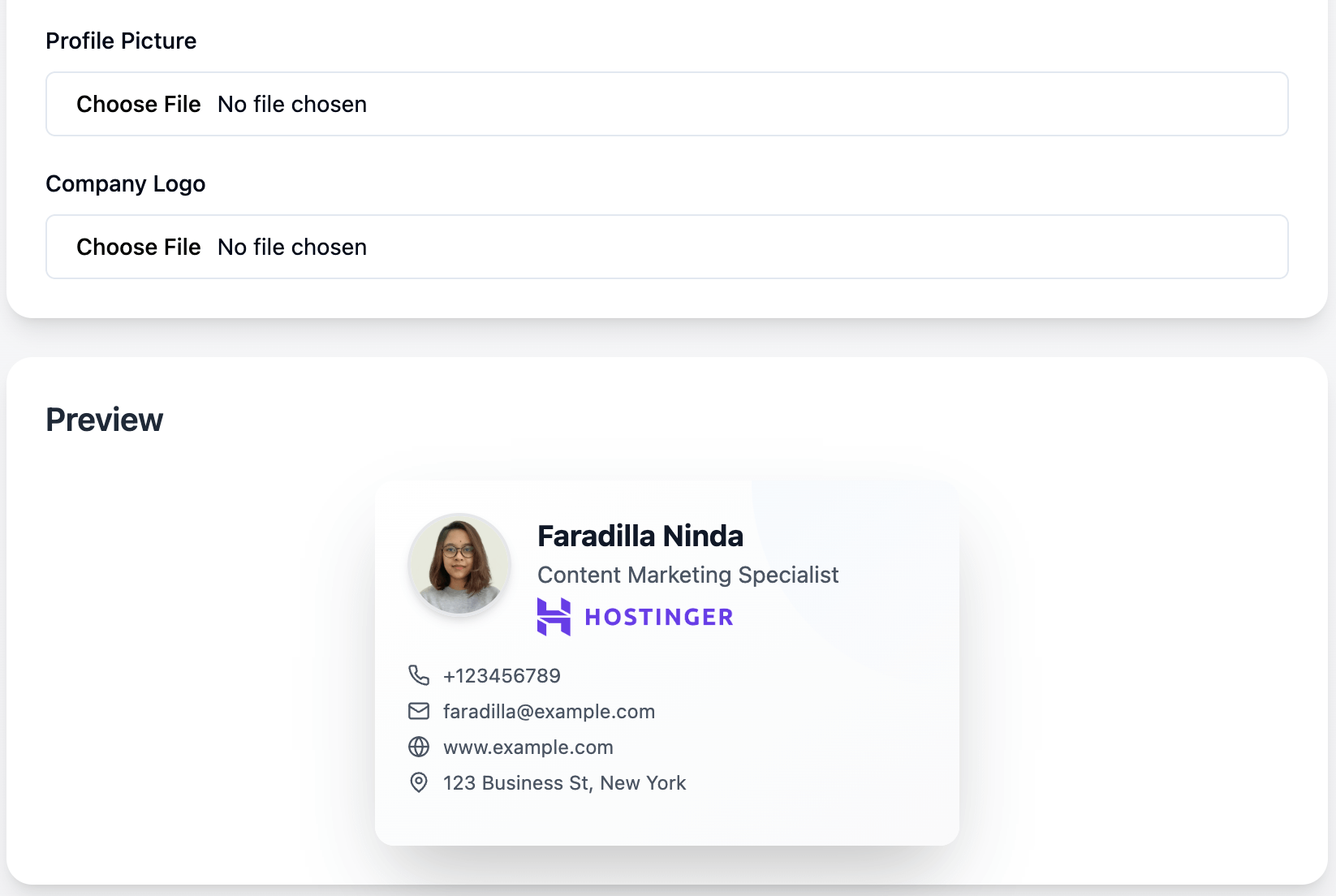The width and height of the screenshot is (1336, 896).
Task: Click the circular profile photo of Faradilla
Action: 459,564
